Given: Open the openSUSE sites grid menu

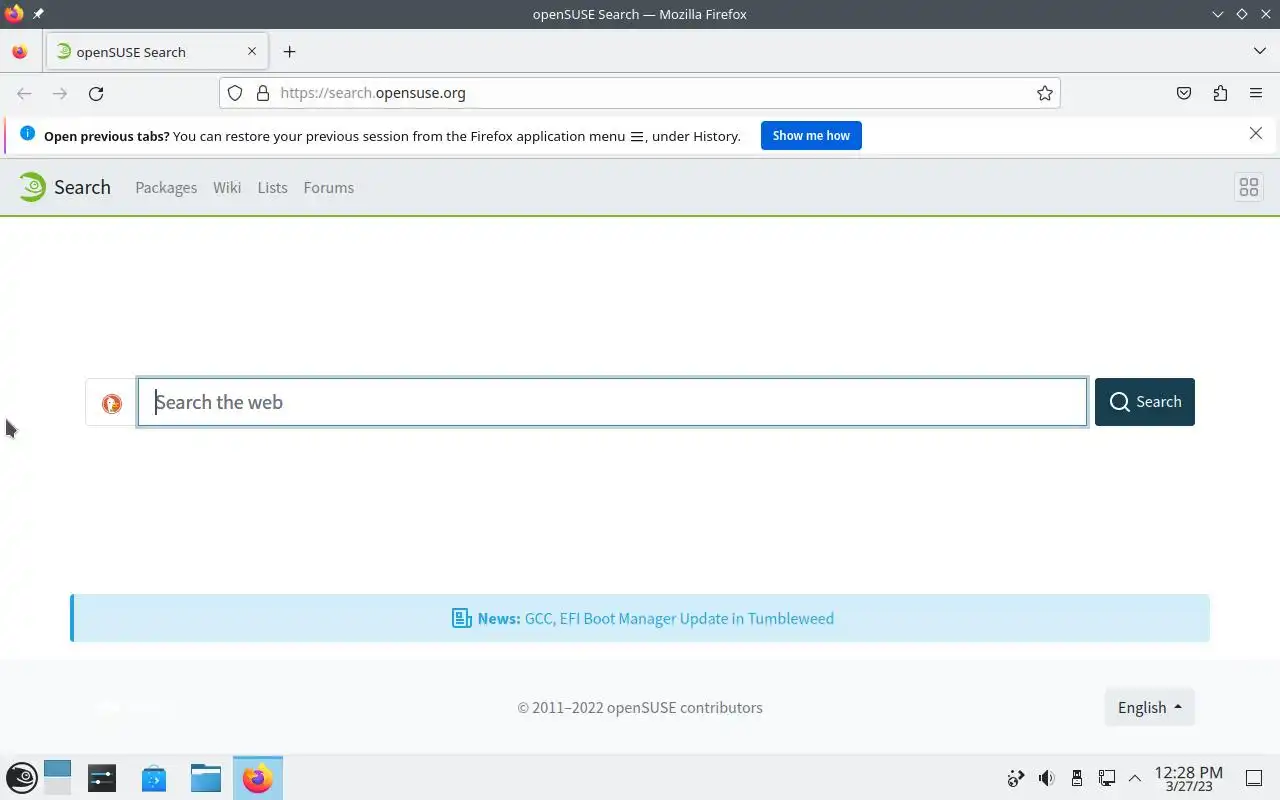Looking at the screenshot, I should click(x=1249, y=187).
